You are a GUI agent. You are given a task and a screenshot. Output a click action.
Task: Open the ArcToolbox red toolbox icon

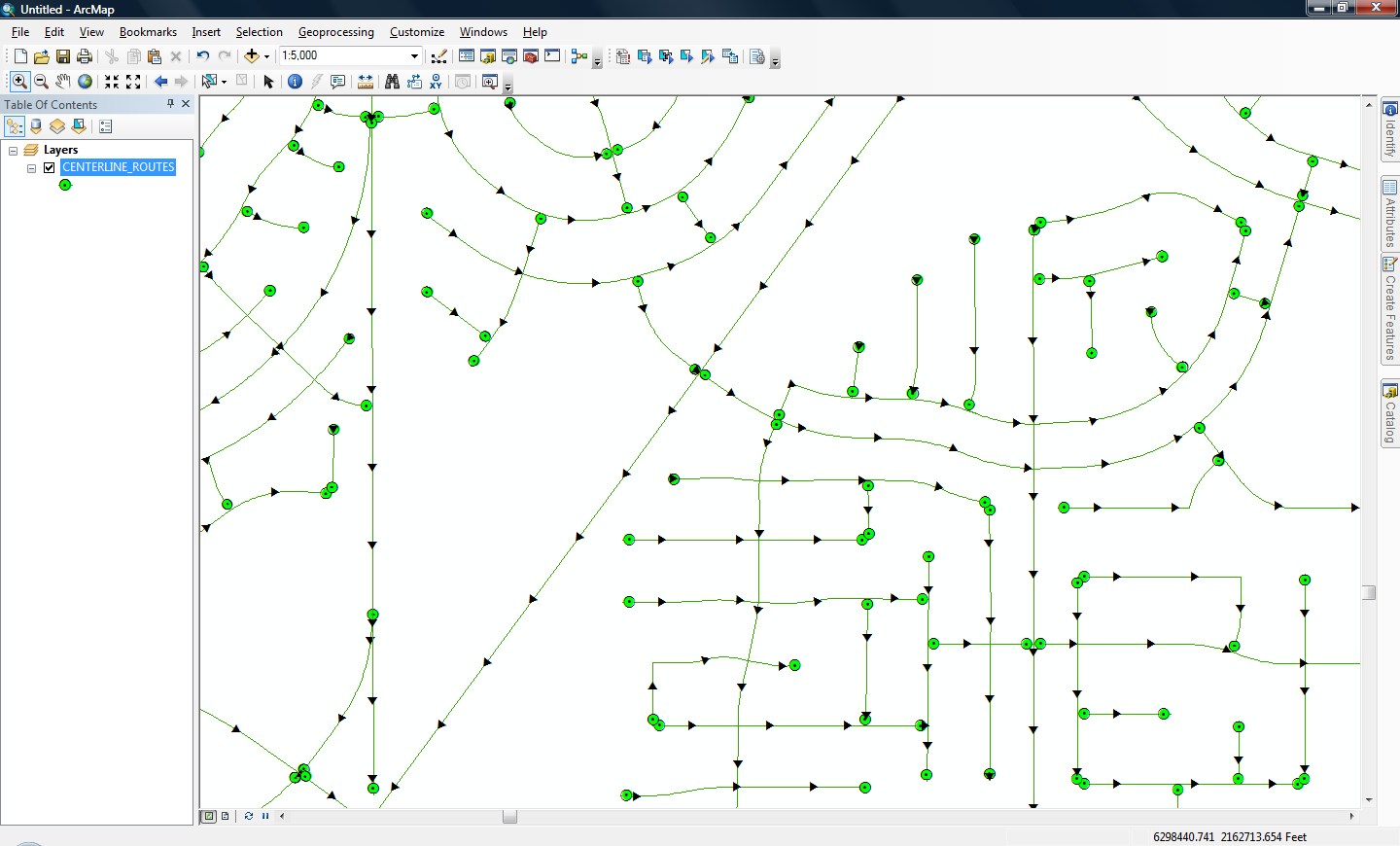(531, 56)
